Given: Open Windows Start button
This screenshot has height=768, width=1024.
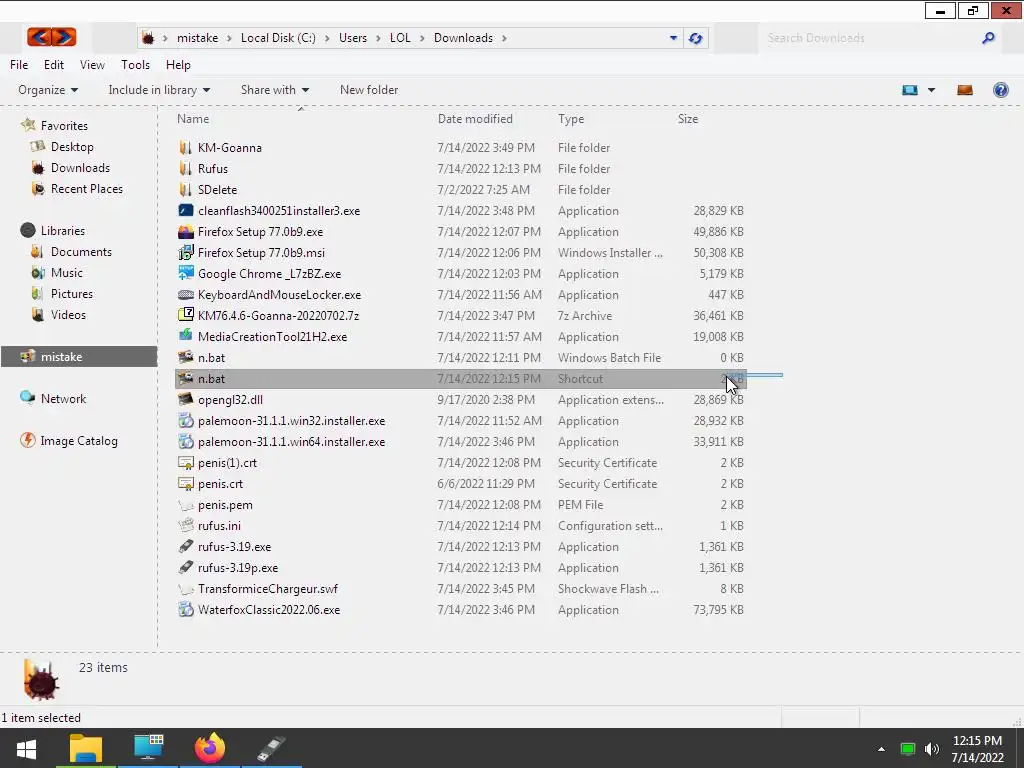Looking at the screenshot, I should pos(26,748).
